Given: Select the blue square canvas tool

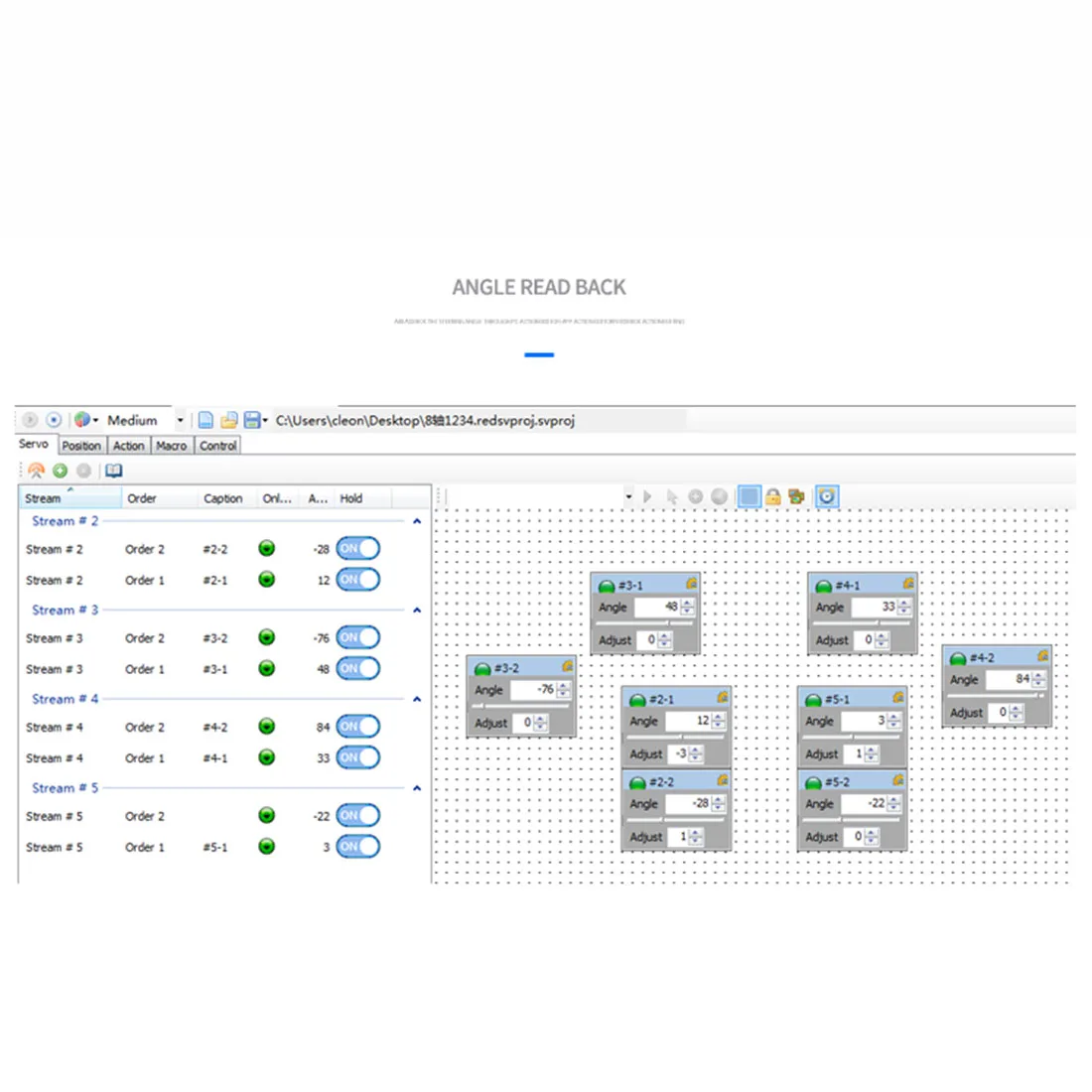Looking at the screenshot, I should coord(750,496).
